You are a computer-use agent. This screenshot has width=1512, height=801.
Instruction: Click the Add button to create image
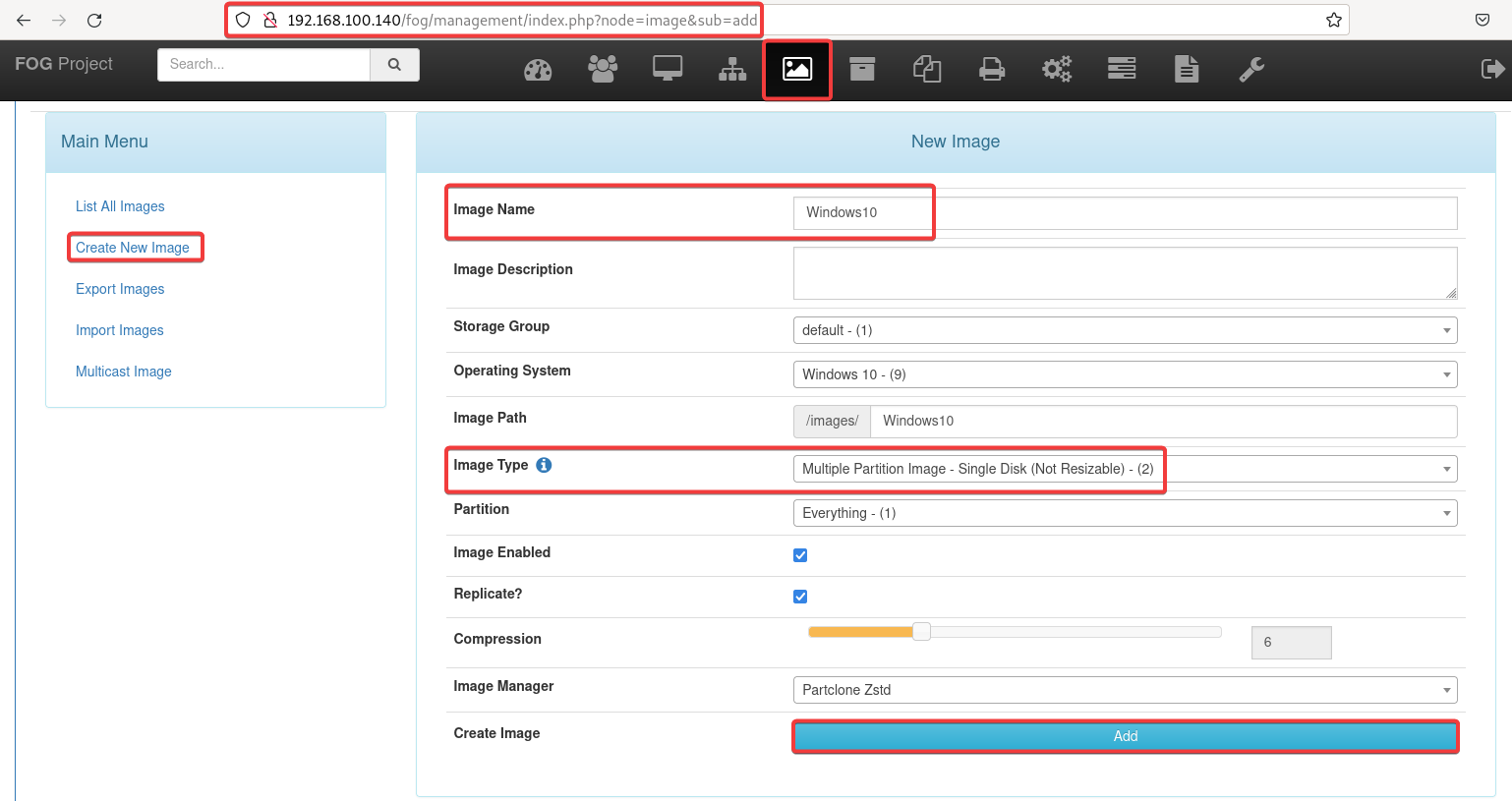(x=1125, y=736)
